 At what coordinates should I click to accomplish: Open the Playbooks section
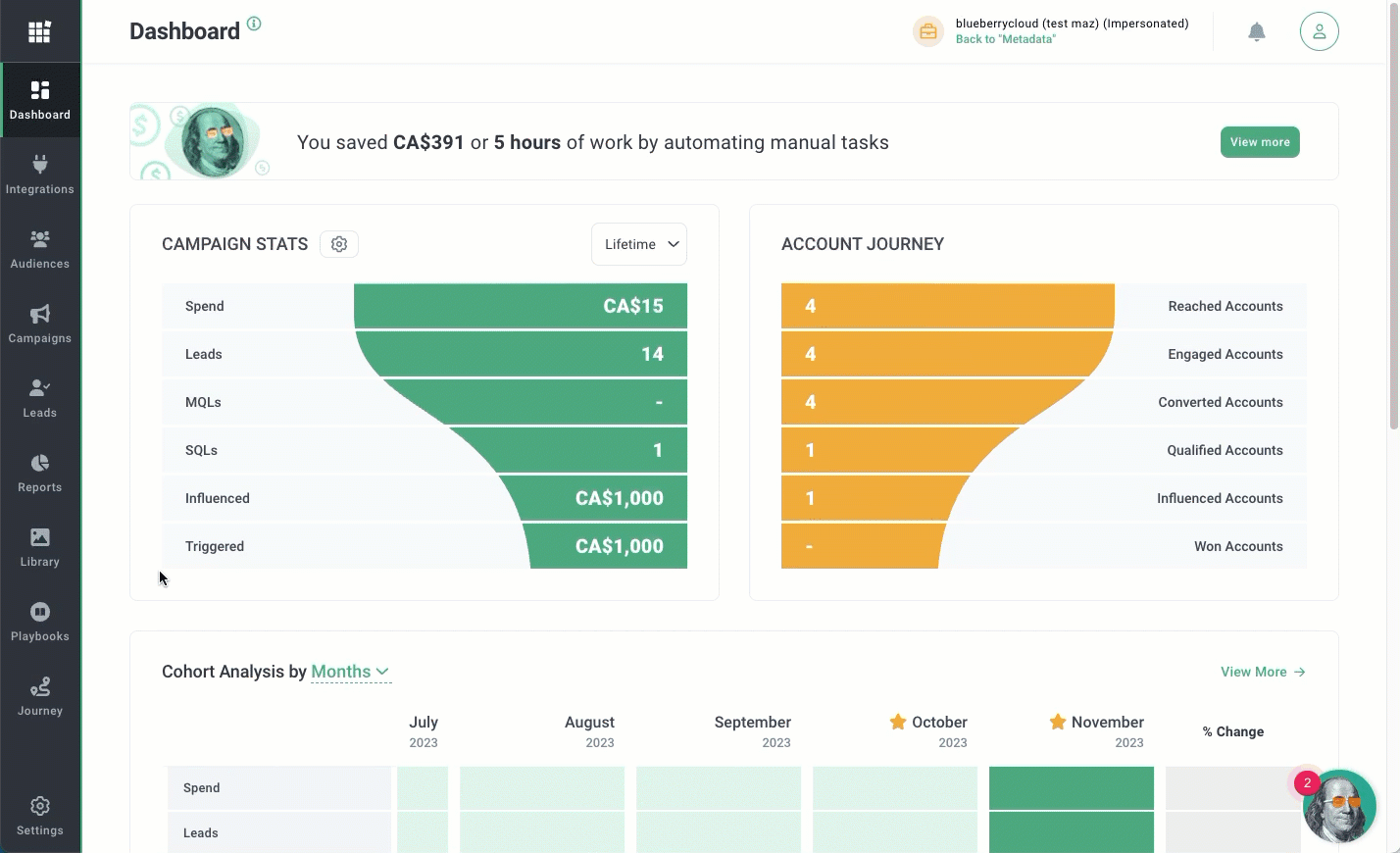40,622
